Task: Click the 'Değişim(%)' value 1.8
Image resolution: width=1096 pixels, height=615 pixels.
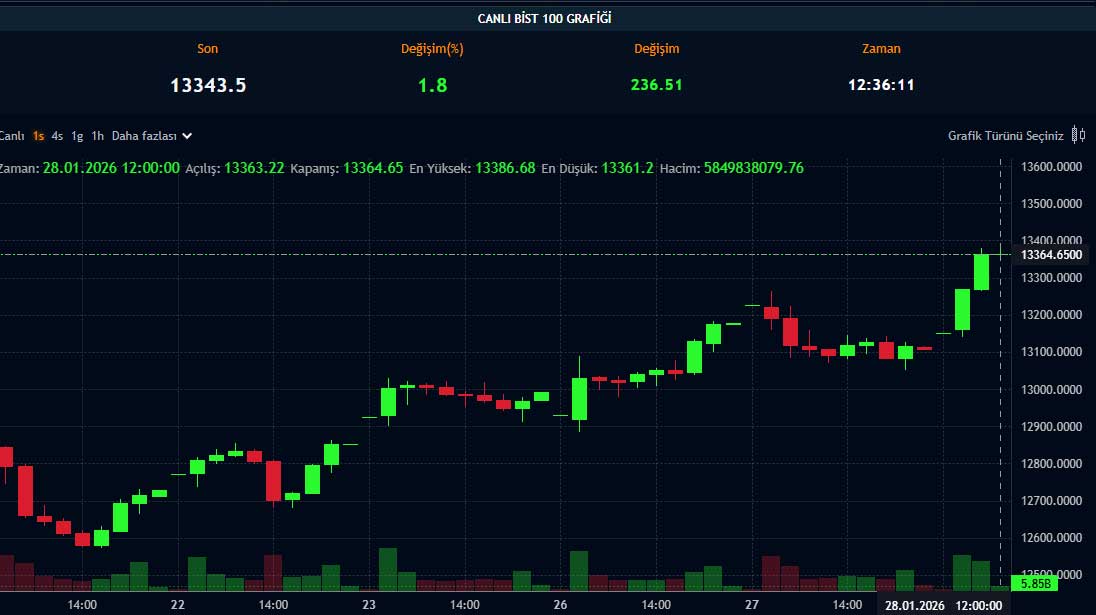Action: click(x=432, y=85)
